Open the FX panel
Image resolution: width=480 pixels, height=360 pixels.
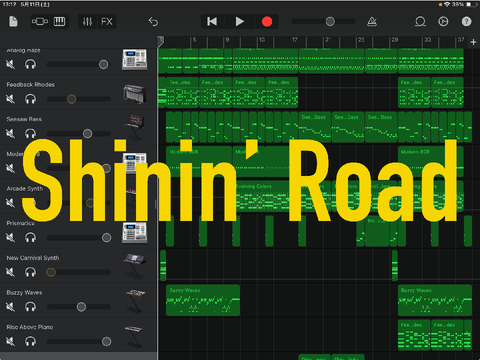coord(107,22)
